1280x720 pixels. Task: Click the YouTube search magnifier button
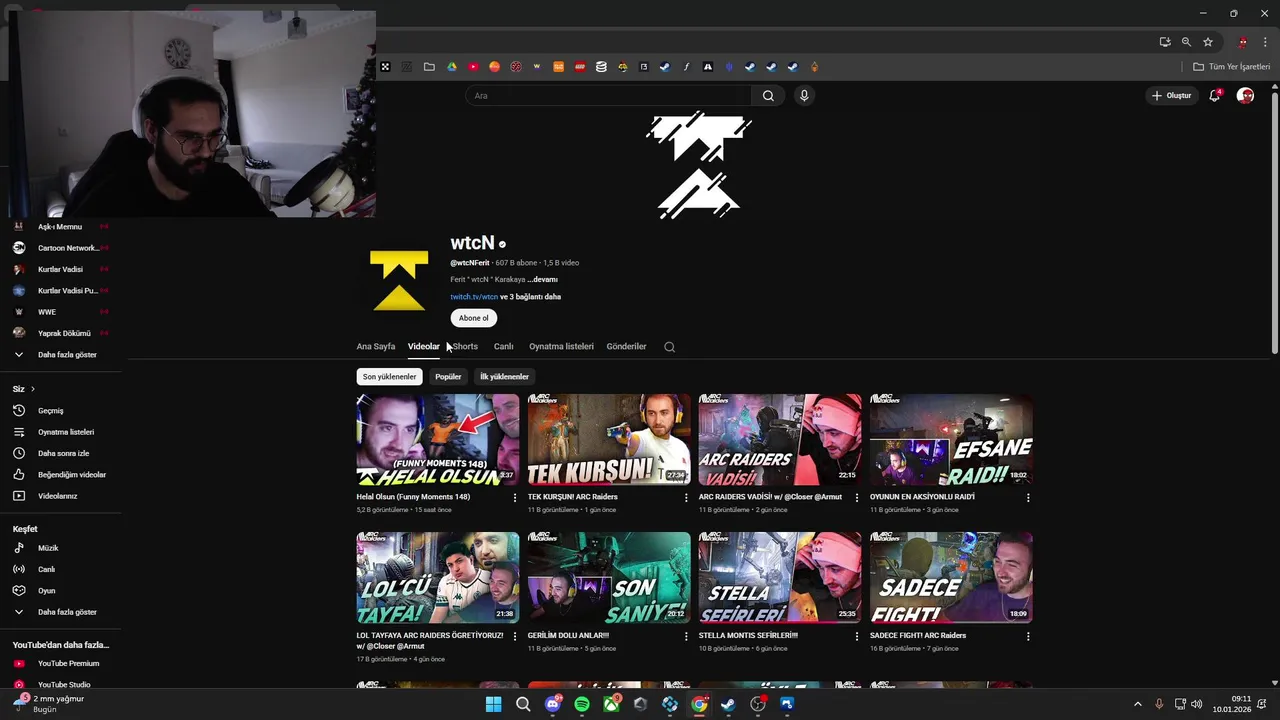point(768,96)
